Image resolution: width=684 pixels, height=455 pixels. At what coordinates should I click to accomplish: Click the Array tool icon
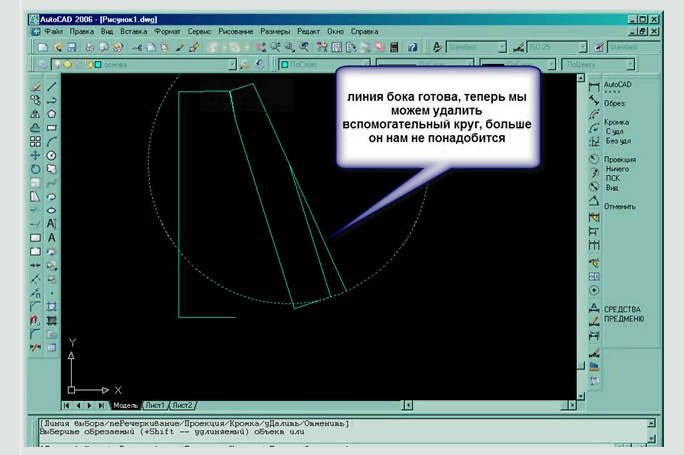coord(35,142)
